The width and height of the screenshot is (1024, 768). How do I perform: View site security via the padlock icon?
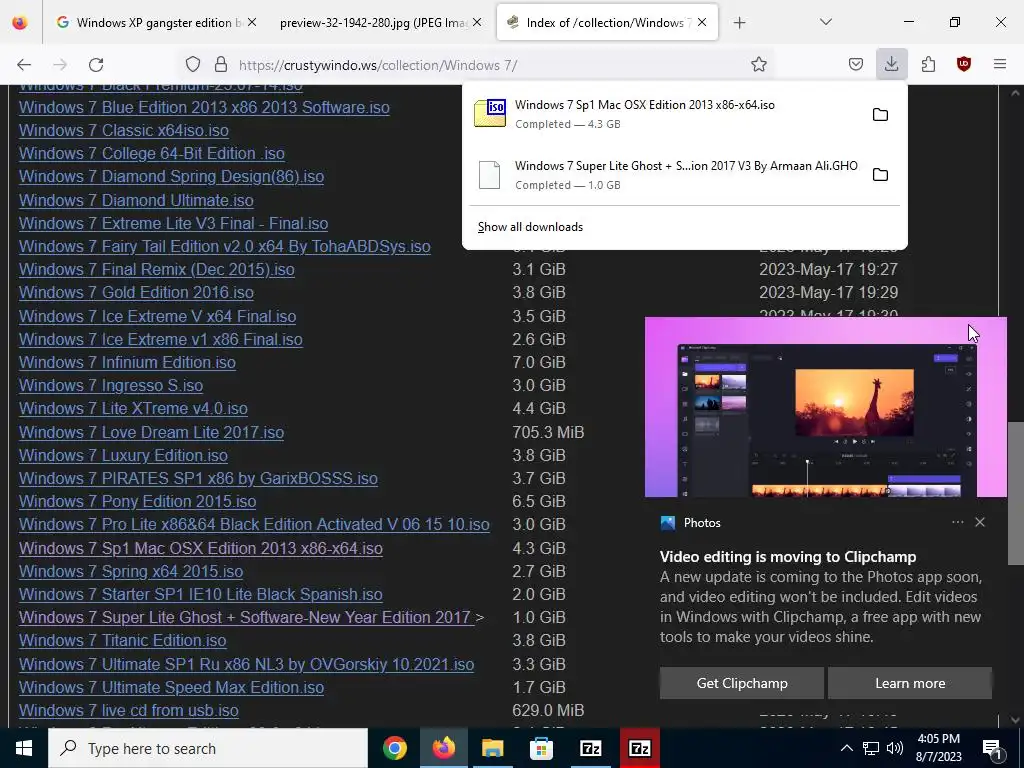(221, 65)
